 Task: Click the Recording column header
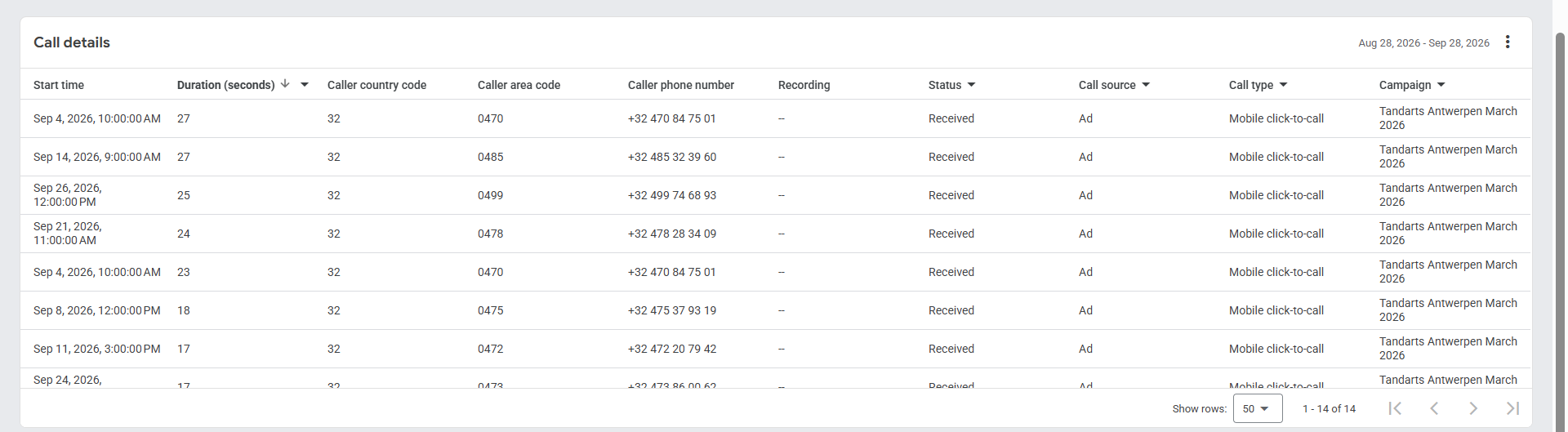(x=804, y=85)
